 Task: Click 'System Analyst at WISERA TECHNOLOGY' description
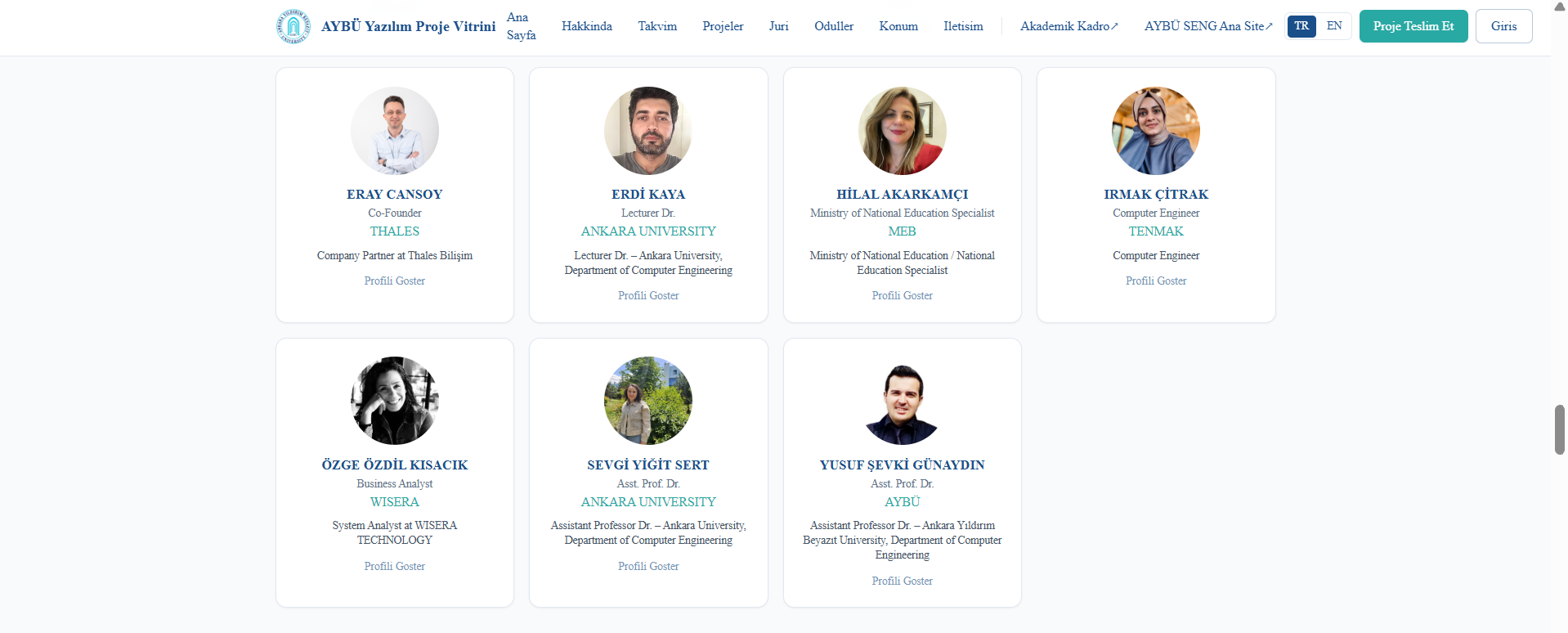(x=395, y=532)
